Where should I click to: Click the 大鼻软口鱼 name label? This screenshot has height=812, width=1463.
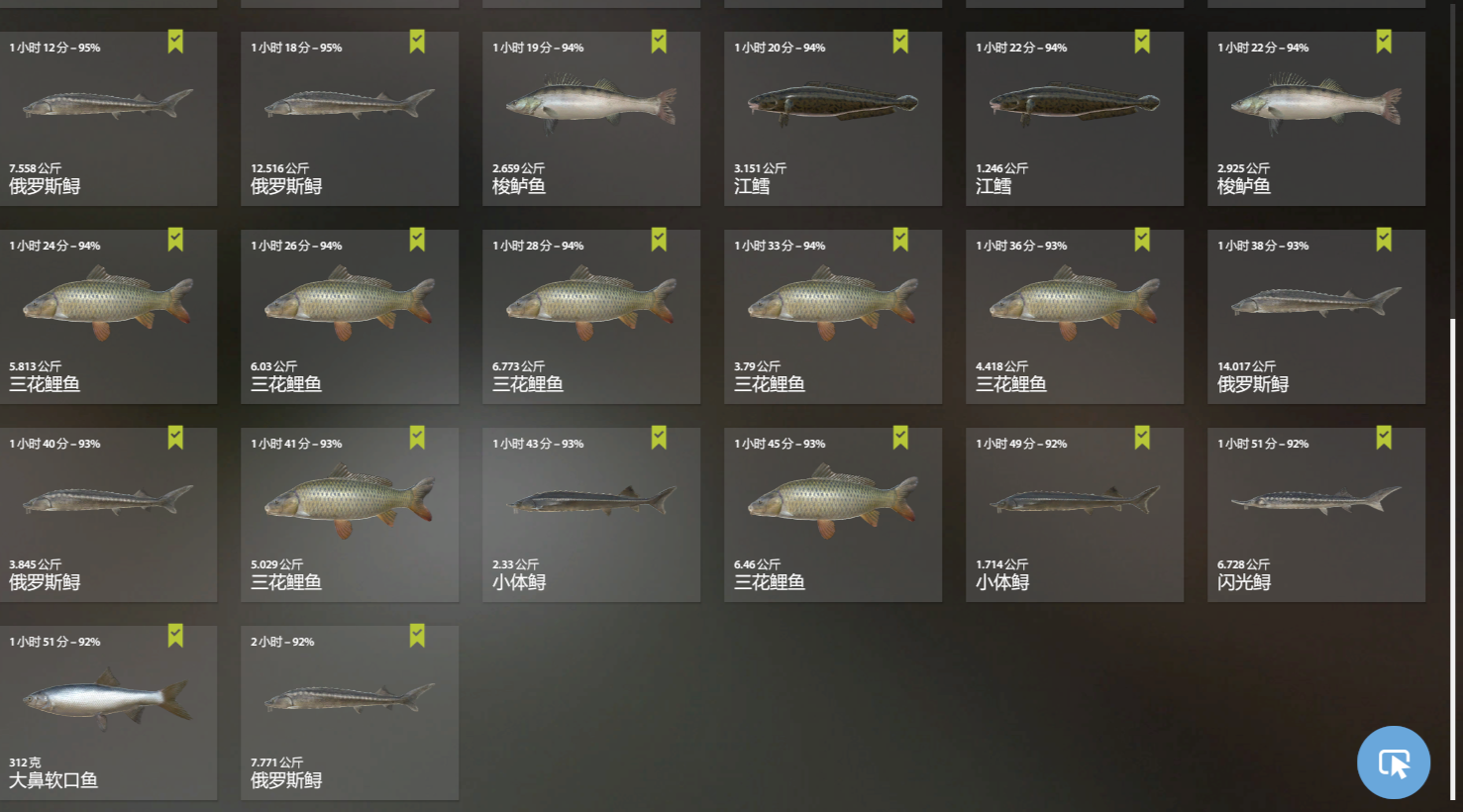click(x=53, y=780)
